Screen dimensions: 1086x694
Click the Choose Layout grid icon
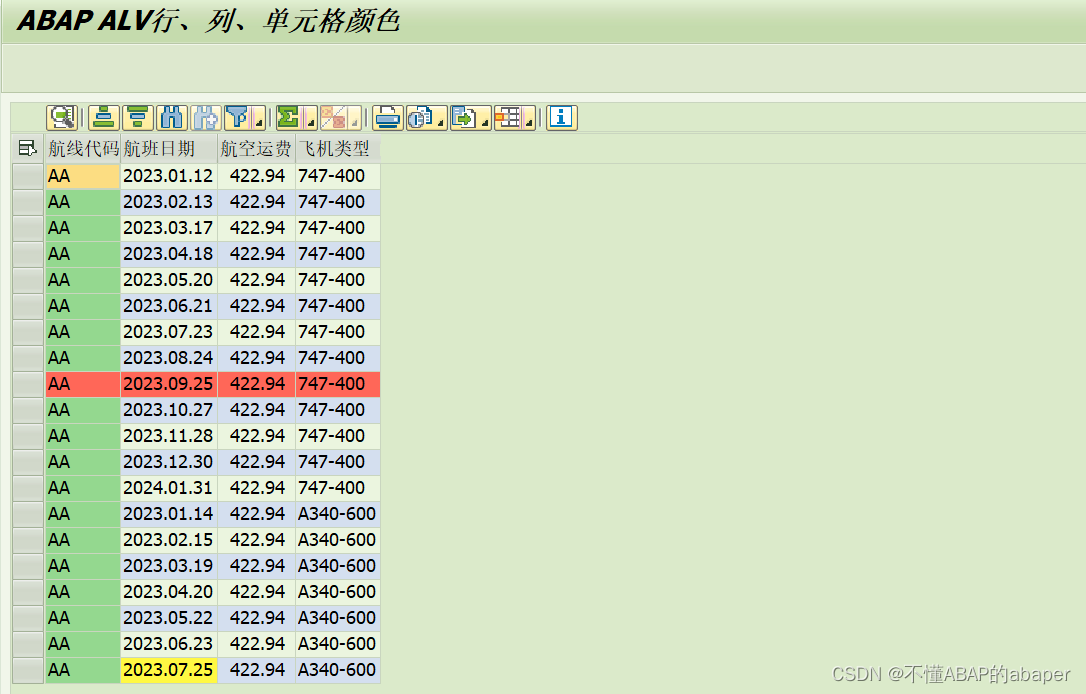tap(510, 118)
